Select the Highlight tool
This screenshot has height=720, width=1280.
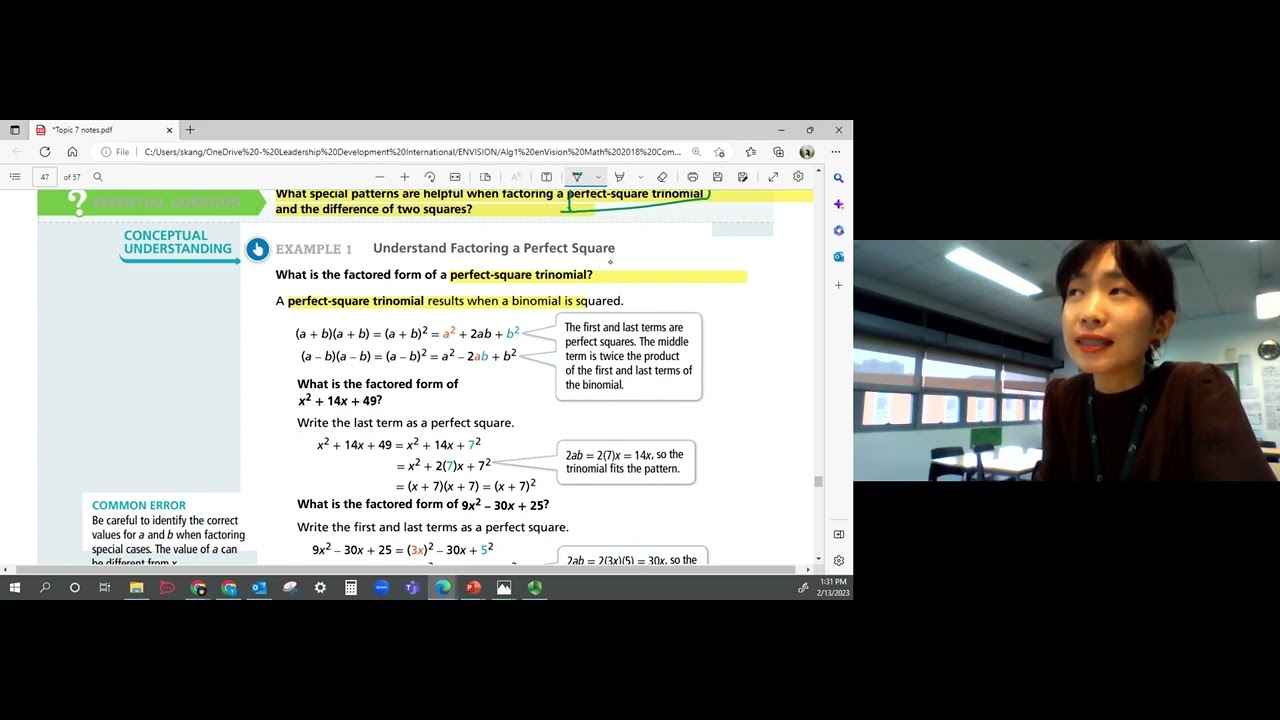point(619,177)
